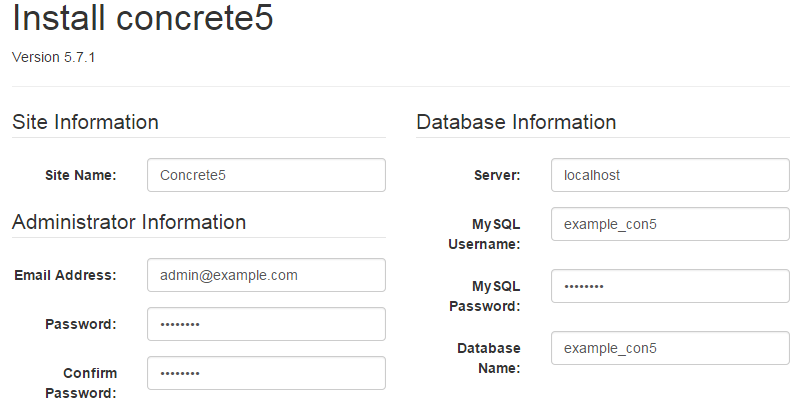Click the MySQL Username input box
This screenshot has width=800, height=414.
[670, 224]
